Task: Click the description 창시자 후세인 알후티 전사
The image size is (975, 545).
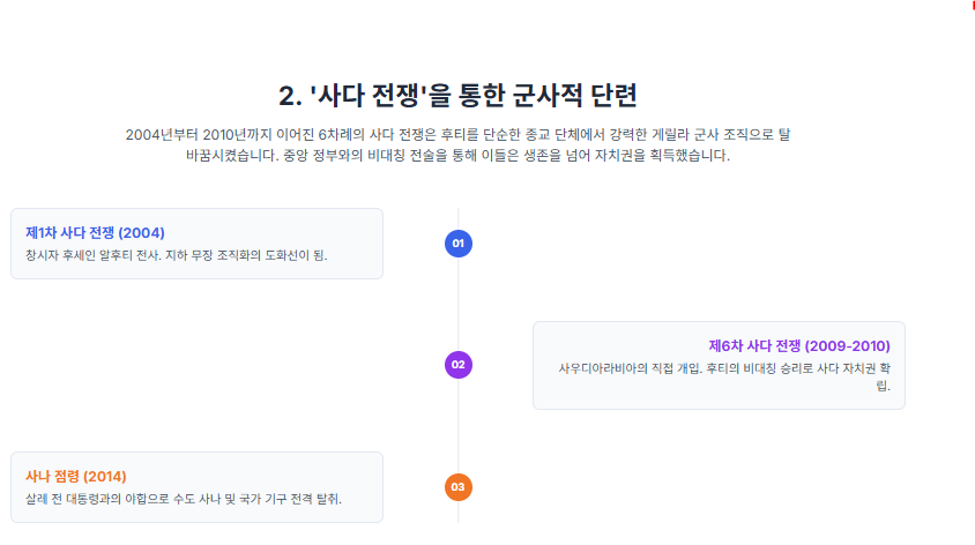Action: tap(176, 256)
